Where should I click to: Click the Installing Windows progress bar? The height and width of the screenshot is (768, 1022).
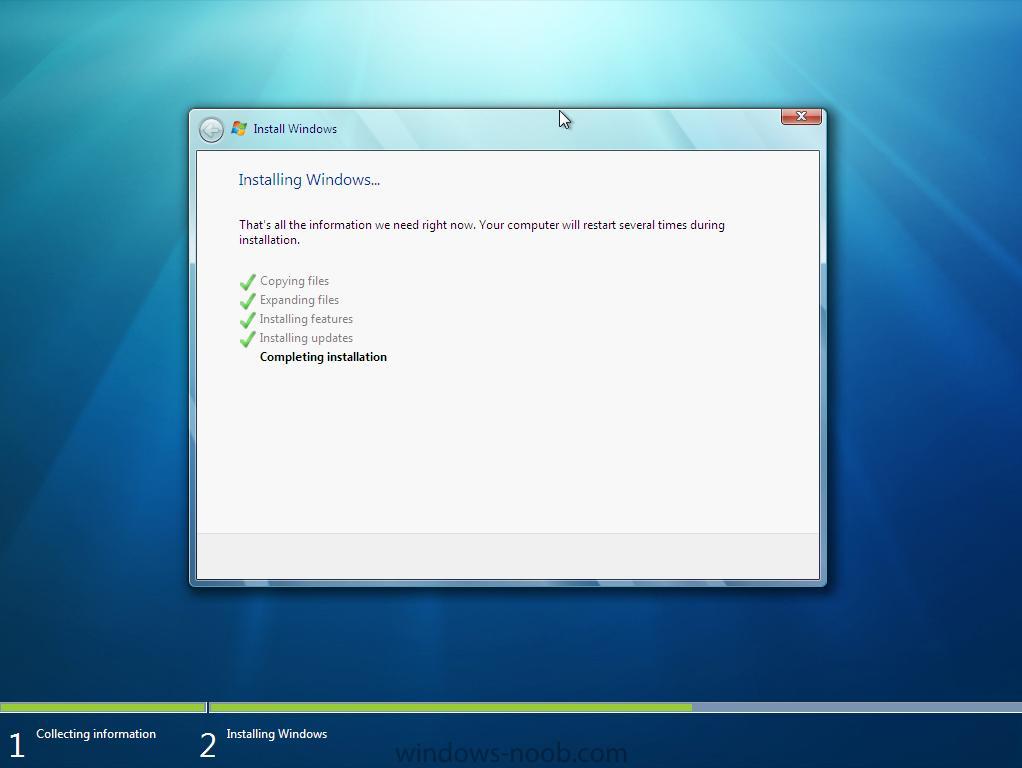(615, 707)
